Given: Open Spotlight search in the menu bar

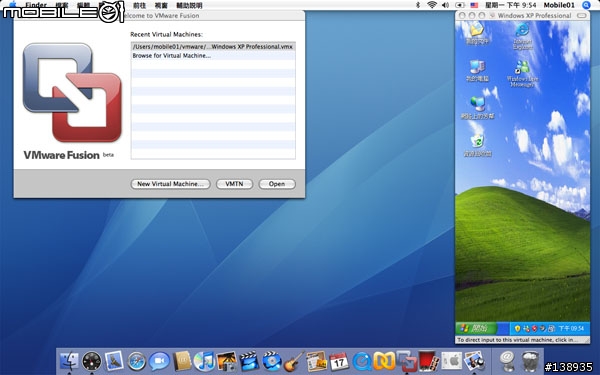Looking at the screenshot, I should click(586, 5).
